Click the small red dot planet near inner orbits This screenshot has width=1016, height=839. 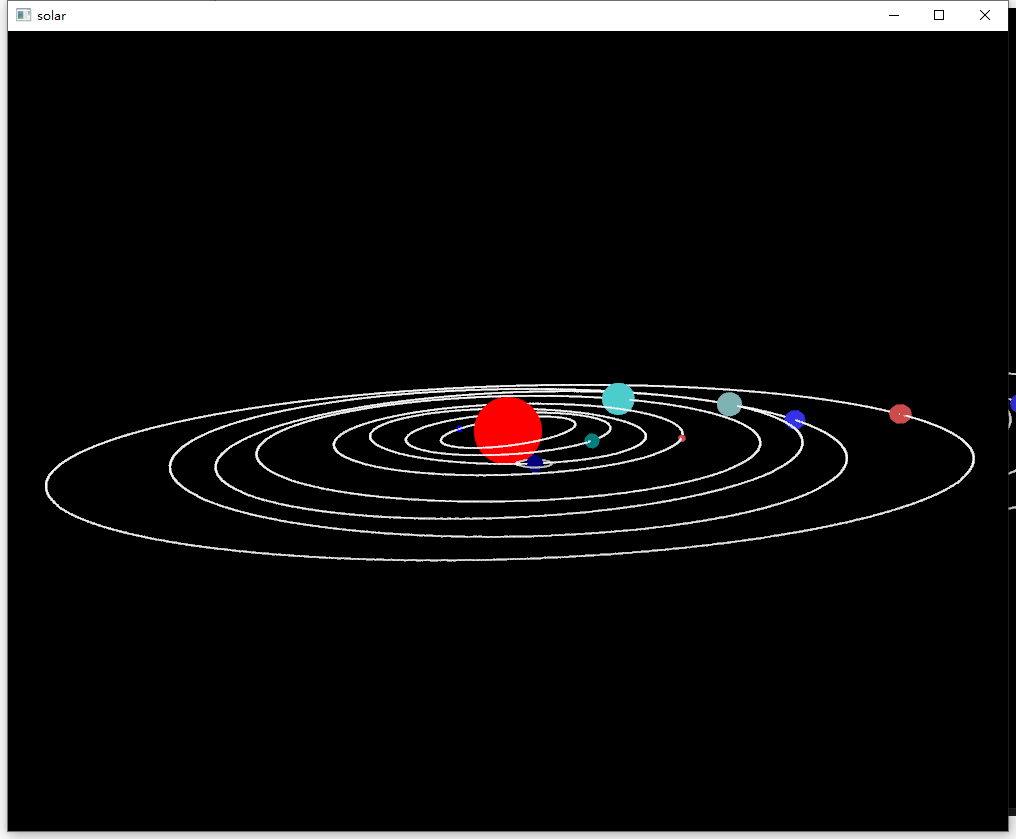[x=682, y=438]
